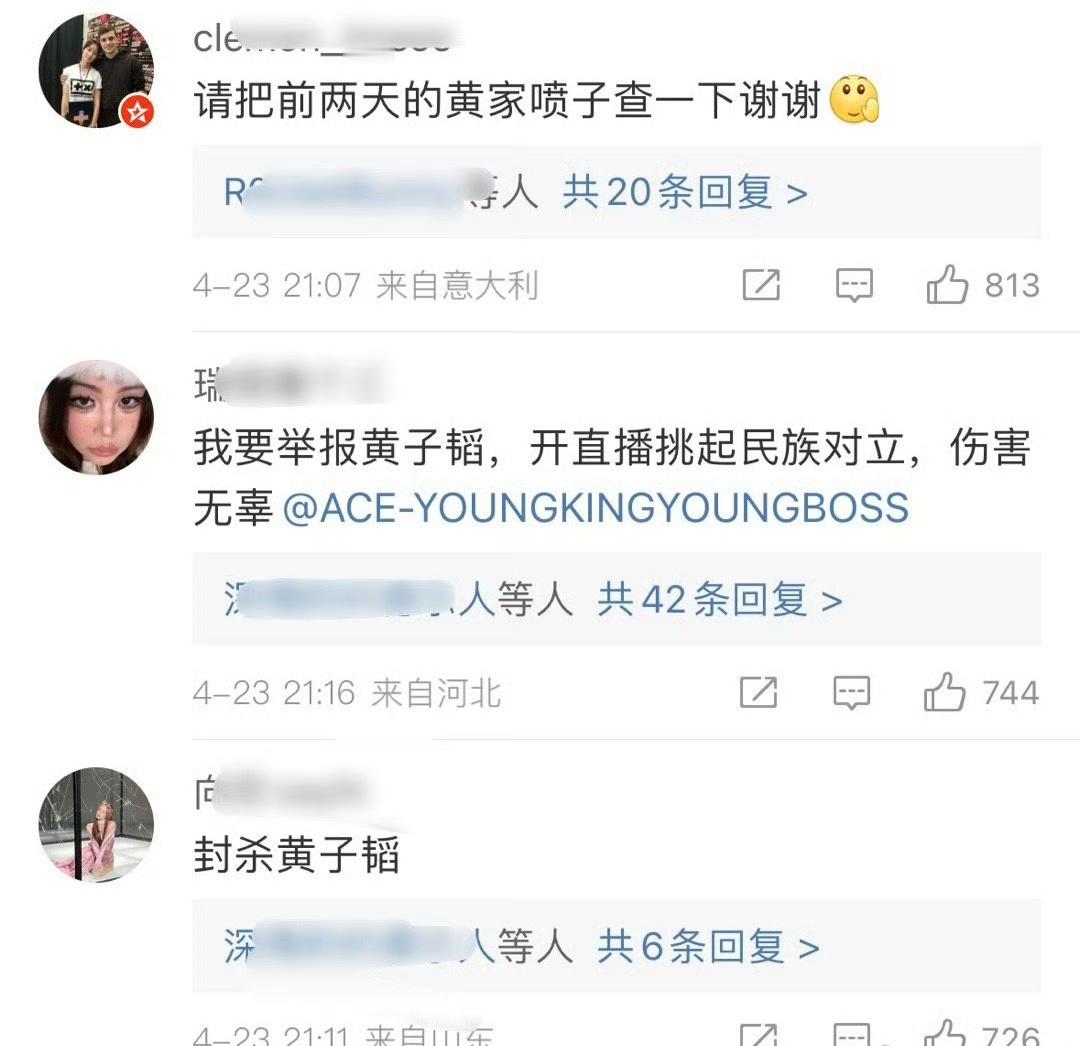Open the username starting with 'cle'
Viewport: 1080px width, 1046px height.
322,38
